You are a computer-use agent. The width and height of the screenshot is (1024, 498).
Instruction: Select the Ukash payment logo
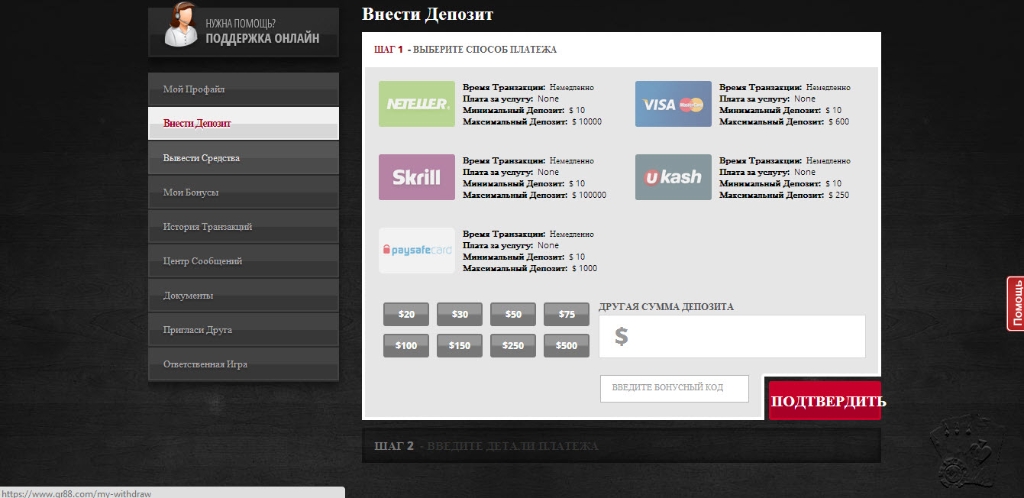(673, 177)
